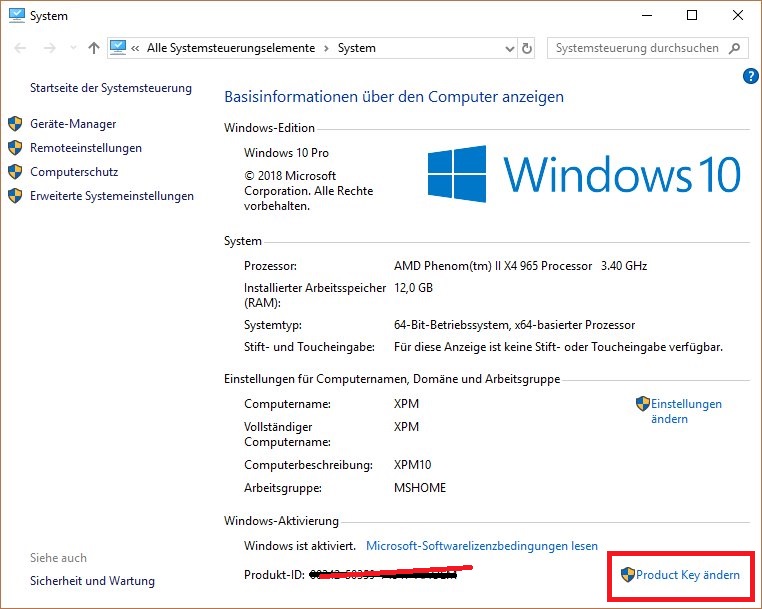This screenshot has width=762, height=609.
Task: Select the Windows ist aktiviert text
Action: 300,546
